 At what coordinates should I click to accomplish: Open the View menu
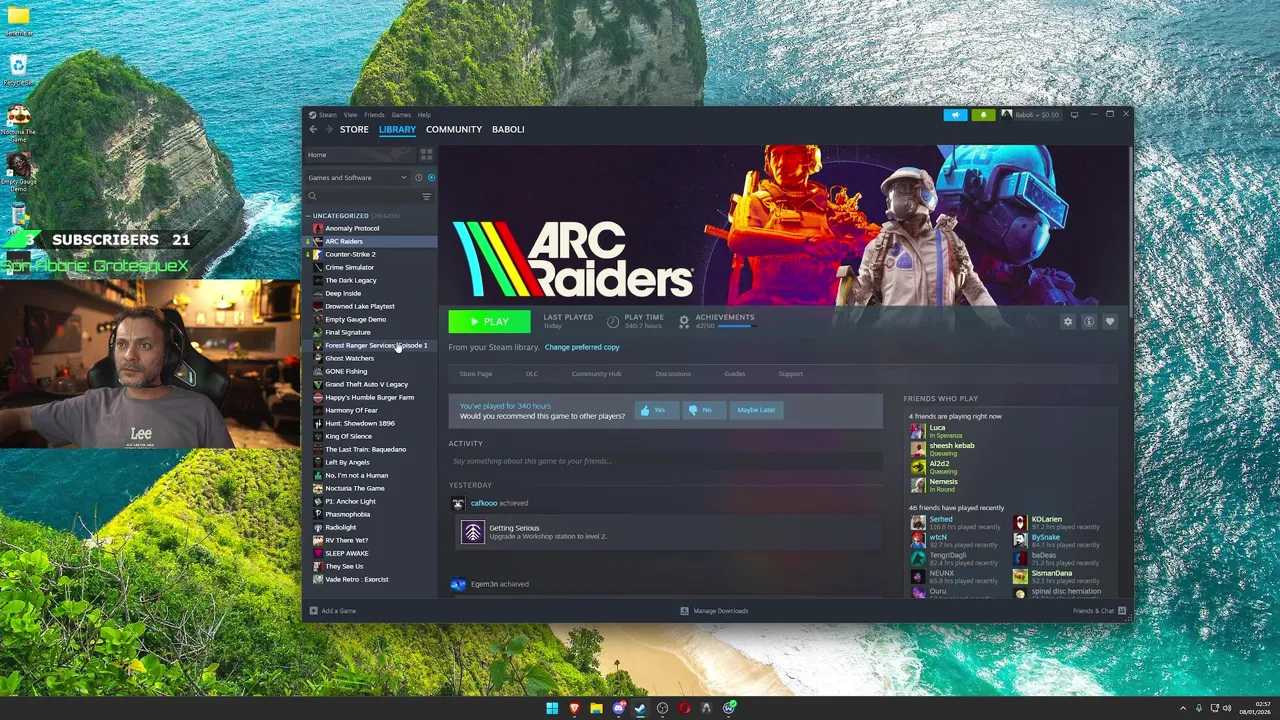350,115
